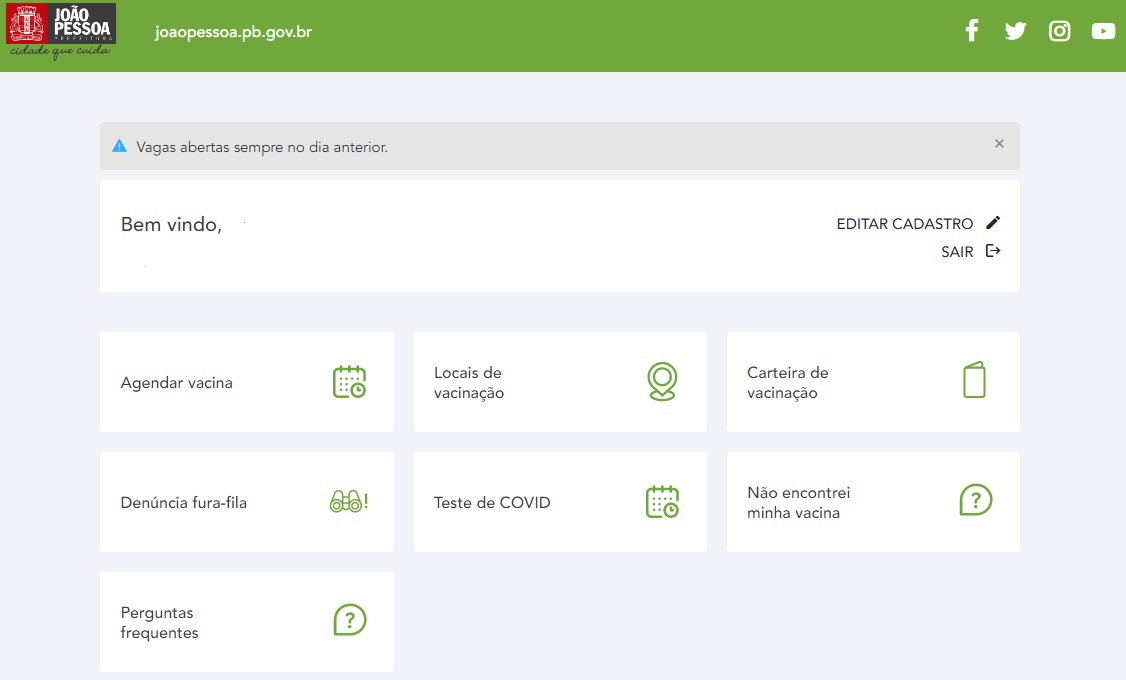Click the logout arrow icon beside Sair
The width and height of the screenshot is (1126, 680).
point(992,251)
